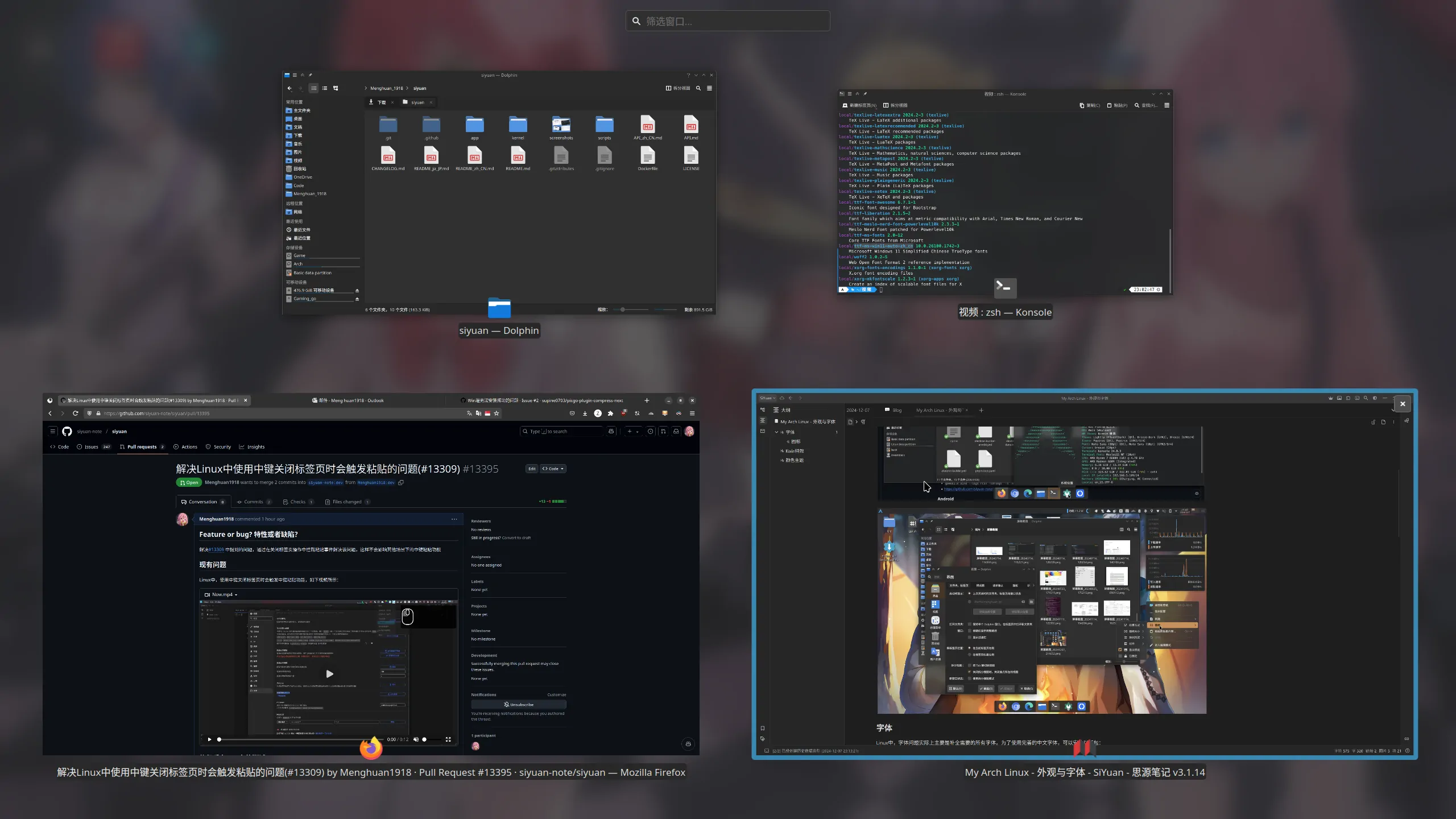Collapse the 字体 heading in the SiYuan outline
This screenshot has height=819, width=1456.
click(x=776, y=432)
